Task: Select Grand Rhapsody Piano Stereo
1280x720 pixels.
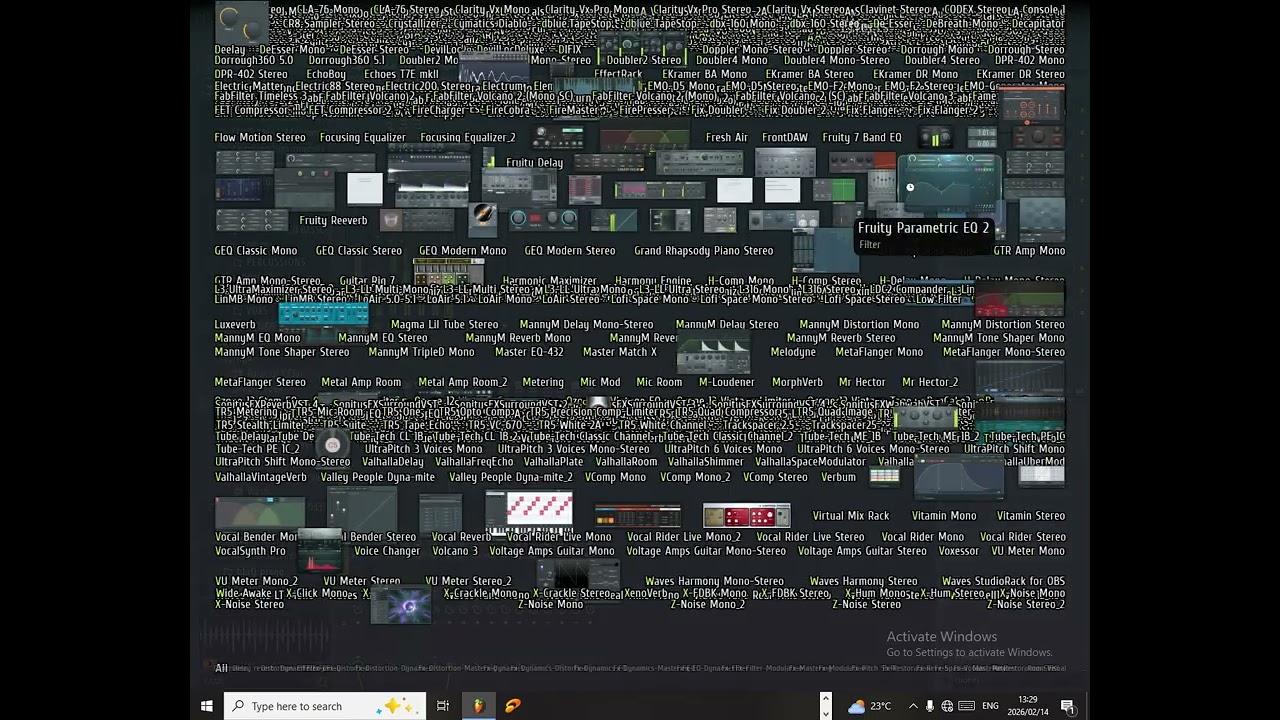Action: [704, 250]
